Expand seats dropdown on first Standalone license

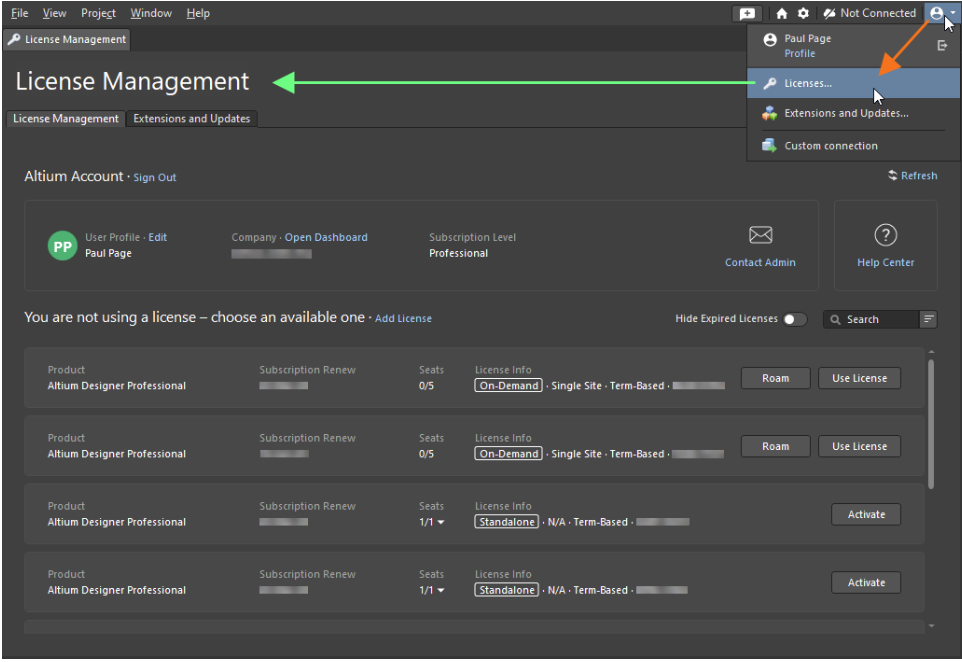coord(441,523)
